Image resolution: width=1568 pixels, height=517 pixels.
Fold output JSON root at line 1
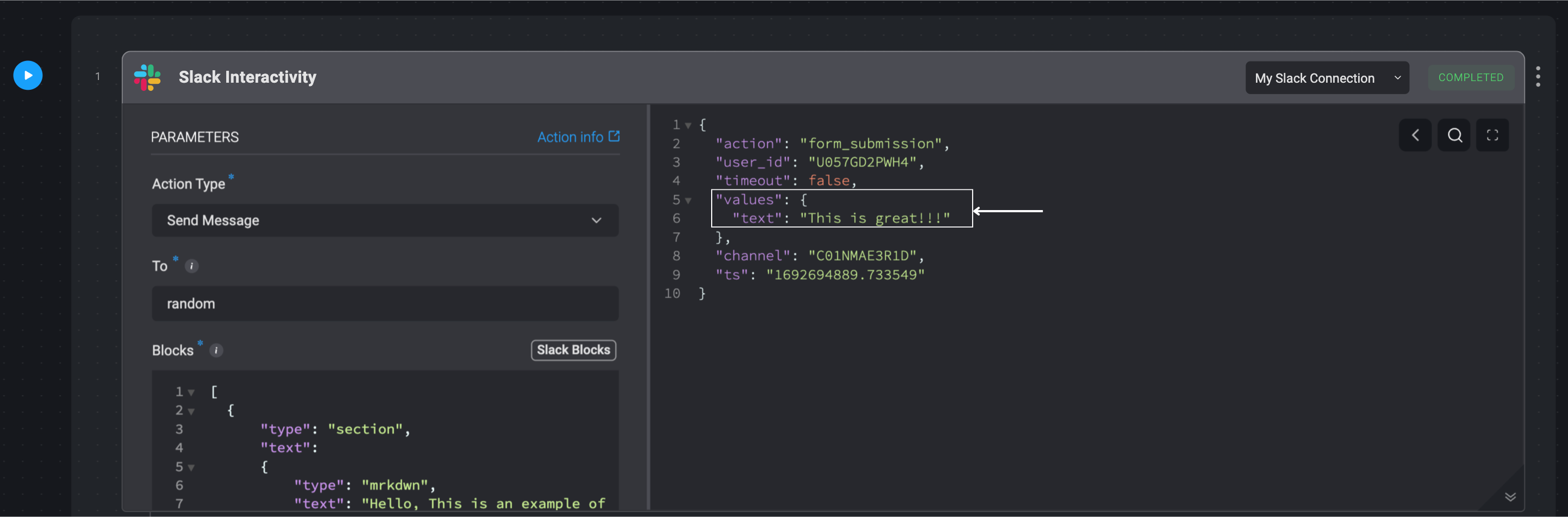point(688,126)
